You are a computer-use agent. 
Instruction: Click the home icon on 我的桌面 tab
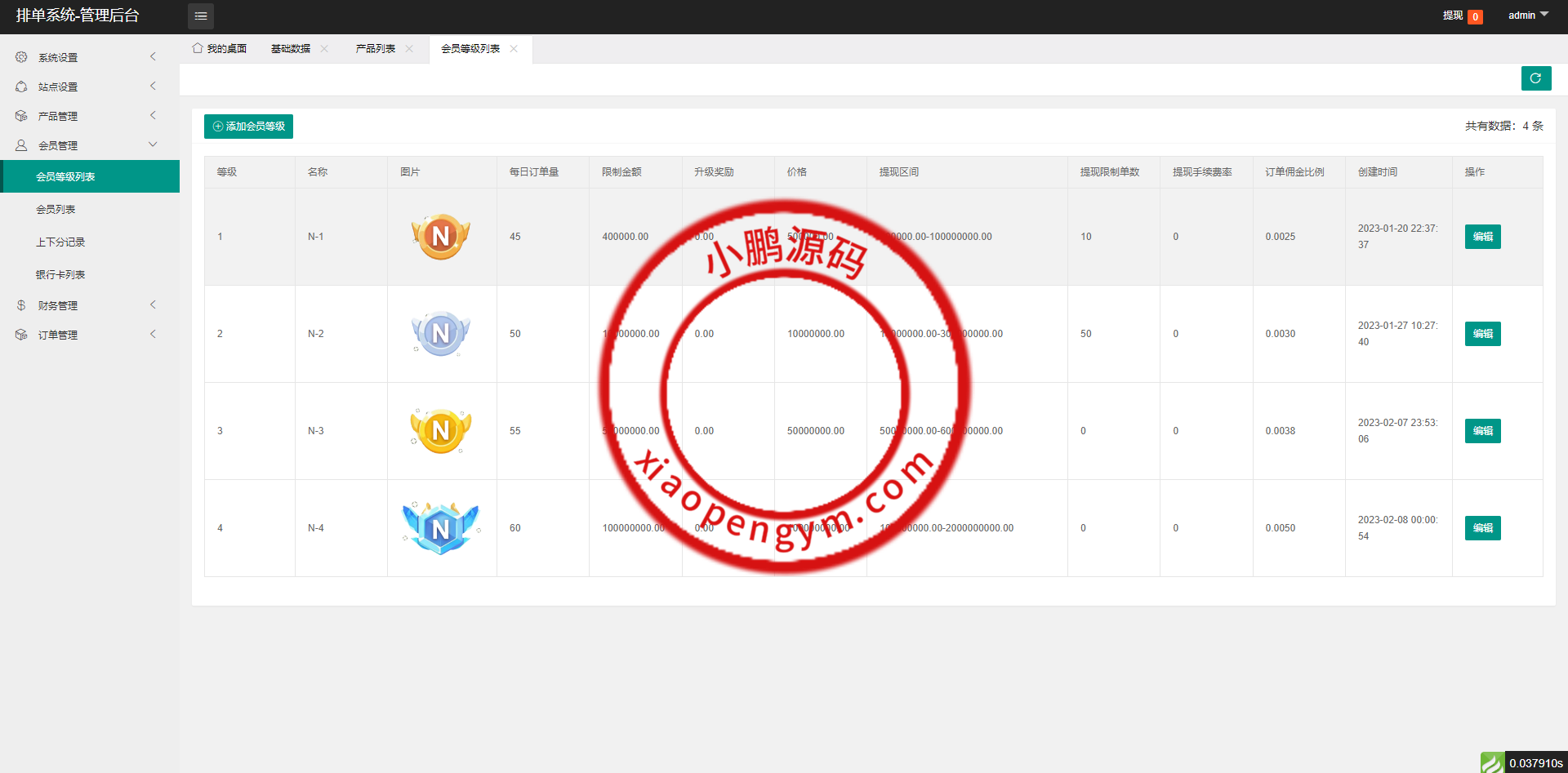[x=198, y=48]
